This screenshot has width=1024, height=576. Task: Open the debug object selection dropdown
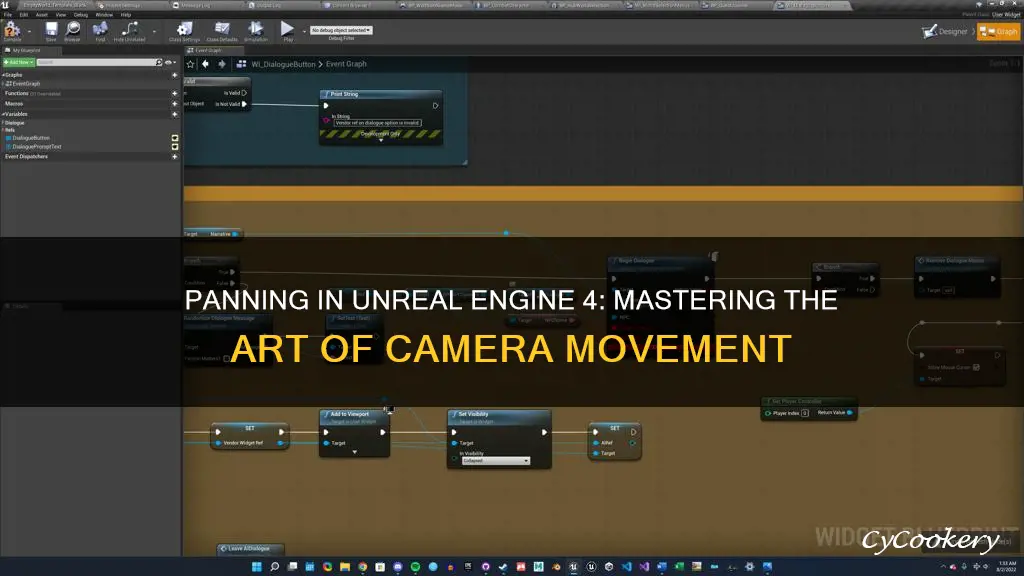341,30
